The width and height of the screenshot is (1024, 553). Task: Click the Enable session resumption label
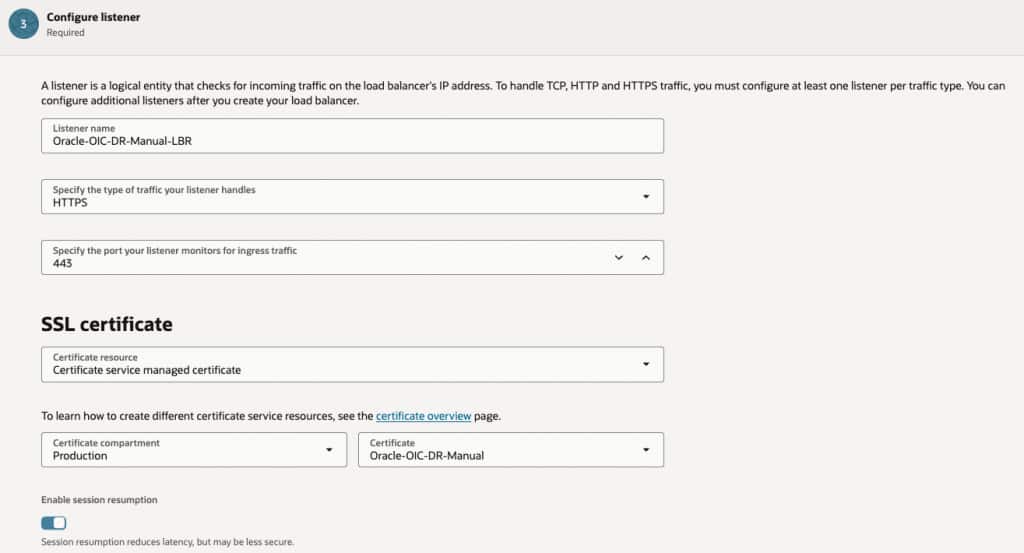[x=99, y=499]
